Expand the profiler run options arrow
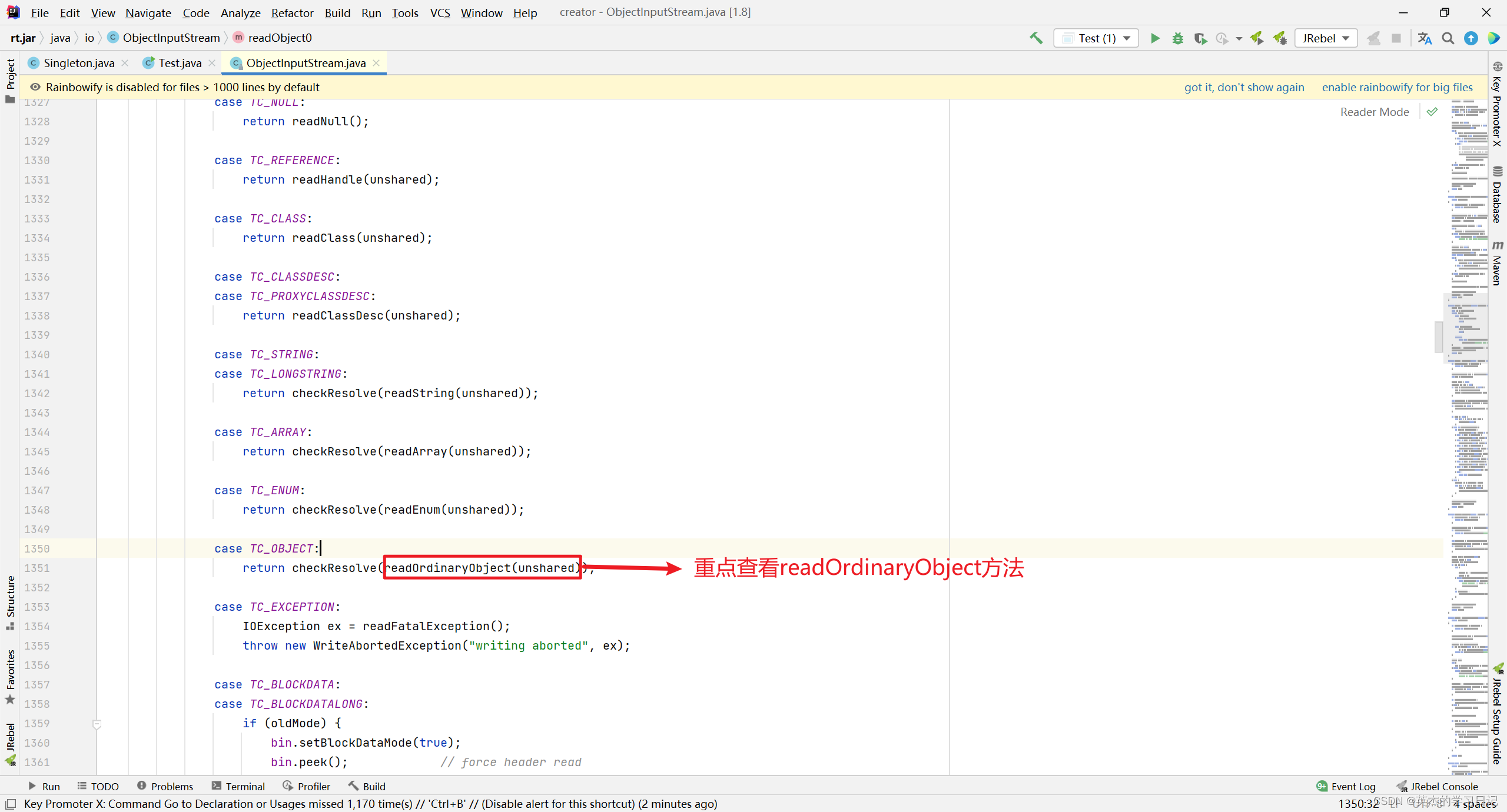The height and width of the screenshot is (812, 1507). 1239,38
